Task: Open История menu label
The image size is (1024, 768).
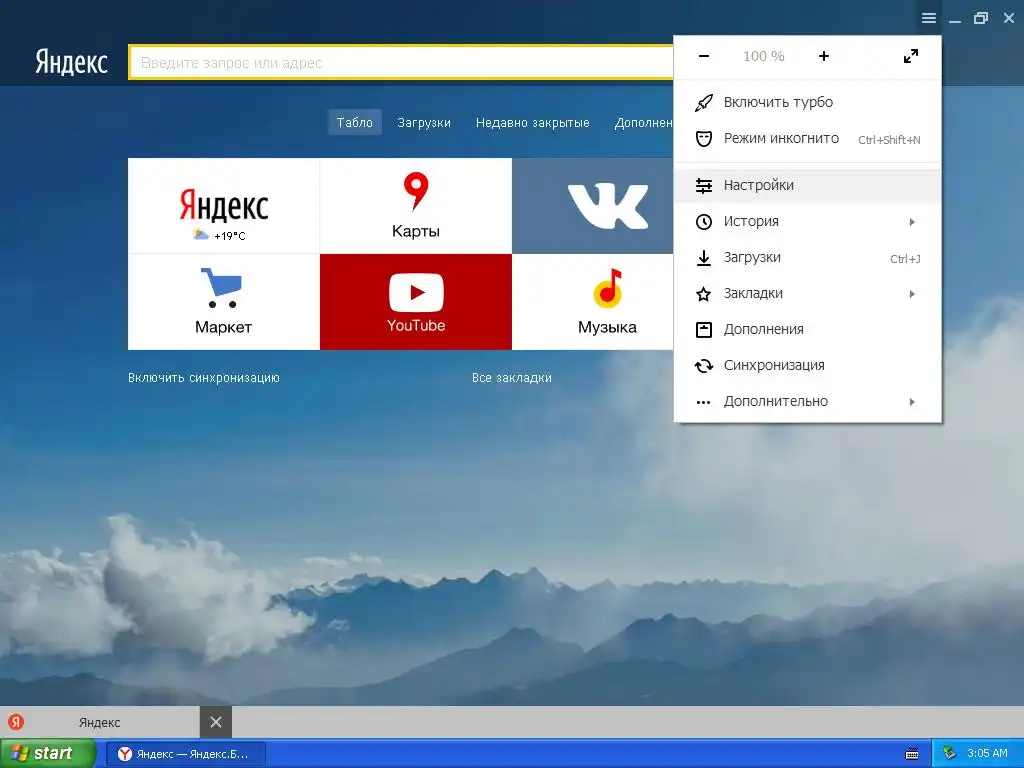Action: (751, 221)
